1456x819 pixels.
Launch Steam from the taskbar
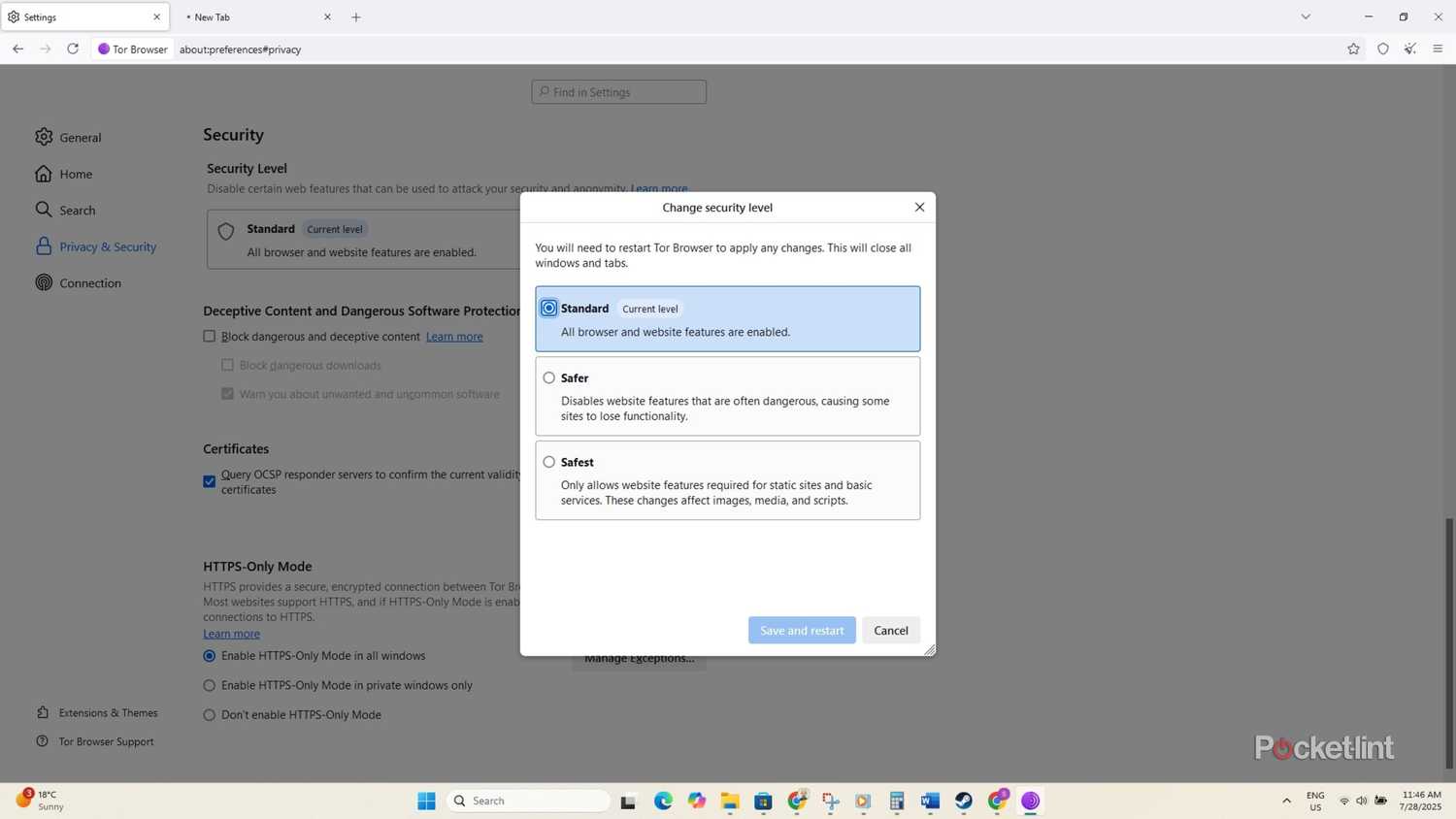[963, 801]
